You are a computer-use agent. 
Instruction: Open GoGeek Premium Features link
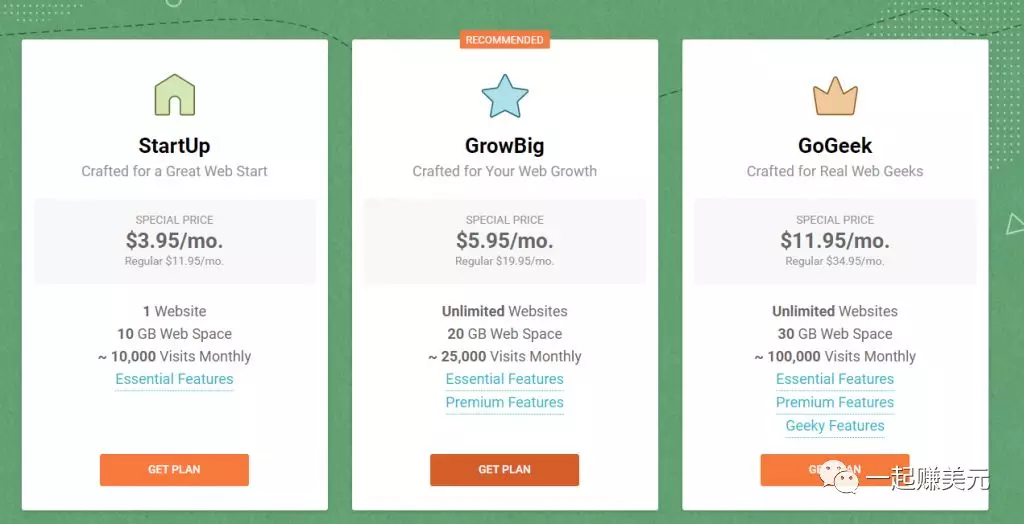834,402
